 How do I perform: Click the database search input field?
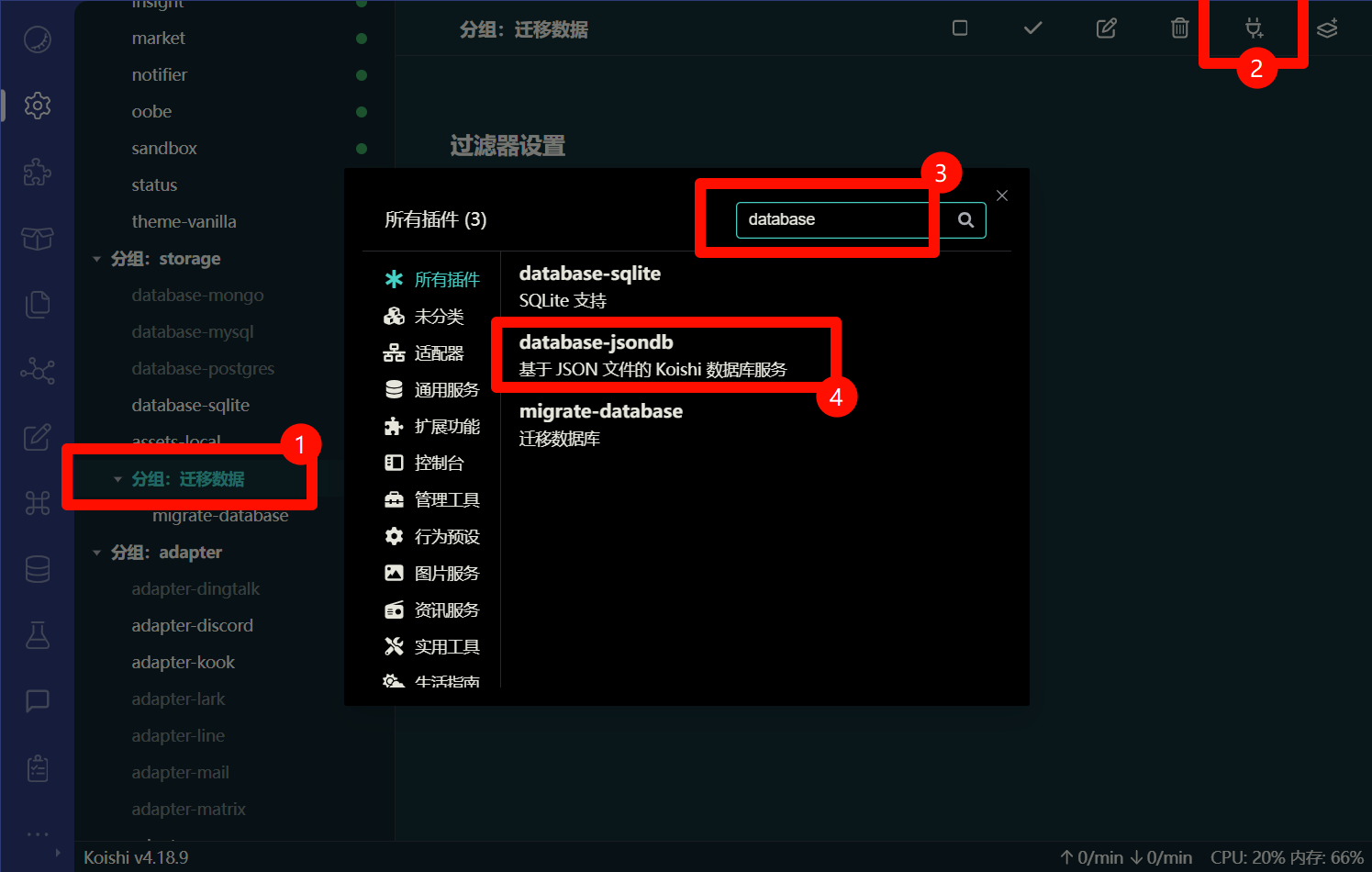click(x=831, y=220)
